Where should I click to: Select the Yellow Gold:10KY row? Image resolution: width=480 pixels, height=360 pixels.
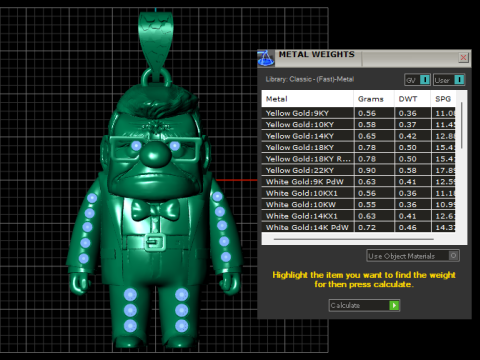pos(358,124)
